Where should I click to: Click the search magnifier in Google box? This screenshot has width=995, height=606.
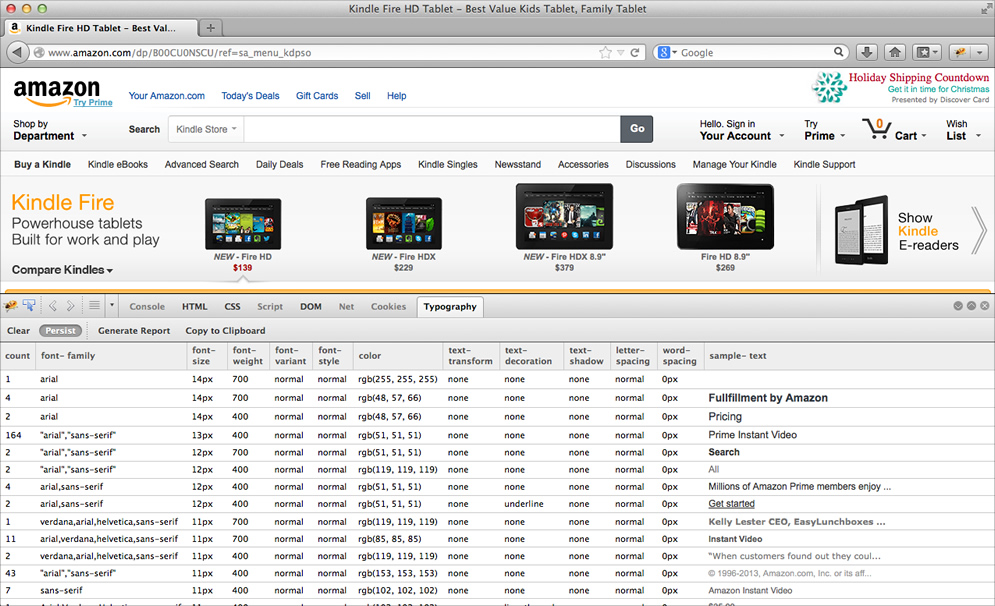click(838, 52)
